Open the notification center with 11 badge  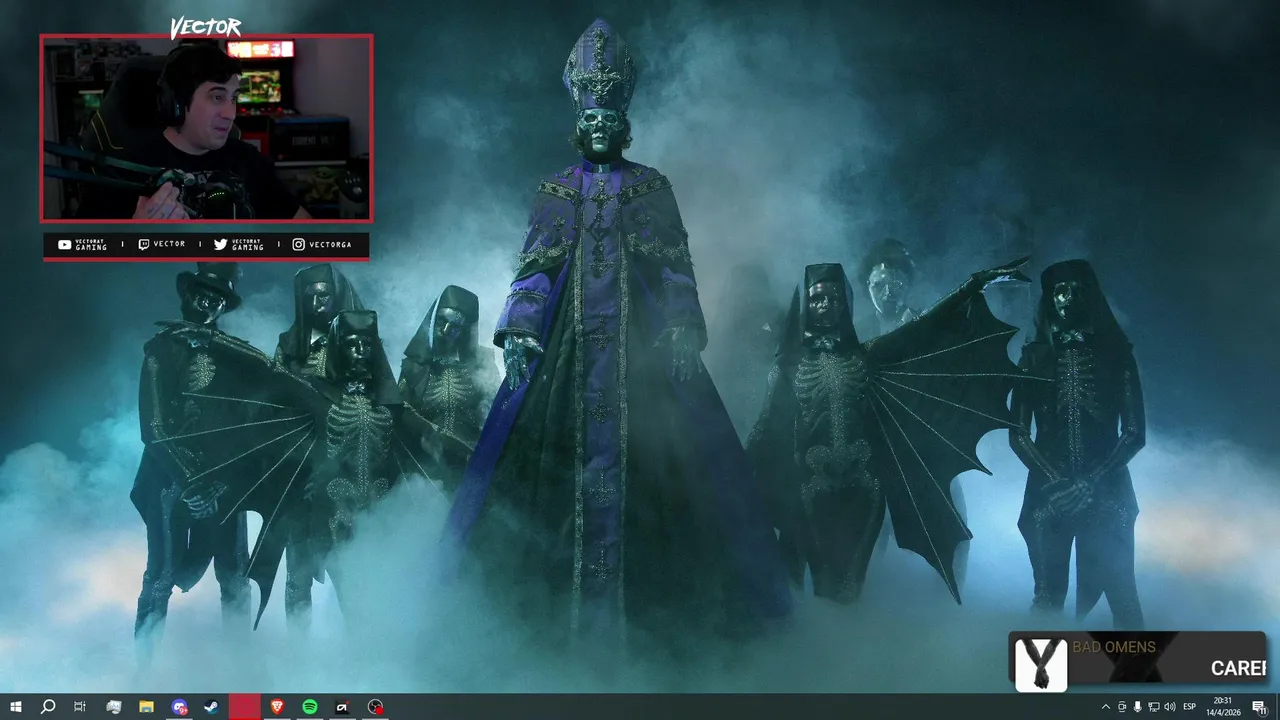[1260, 707]
